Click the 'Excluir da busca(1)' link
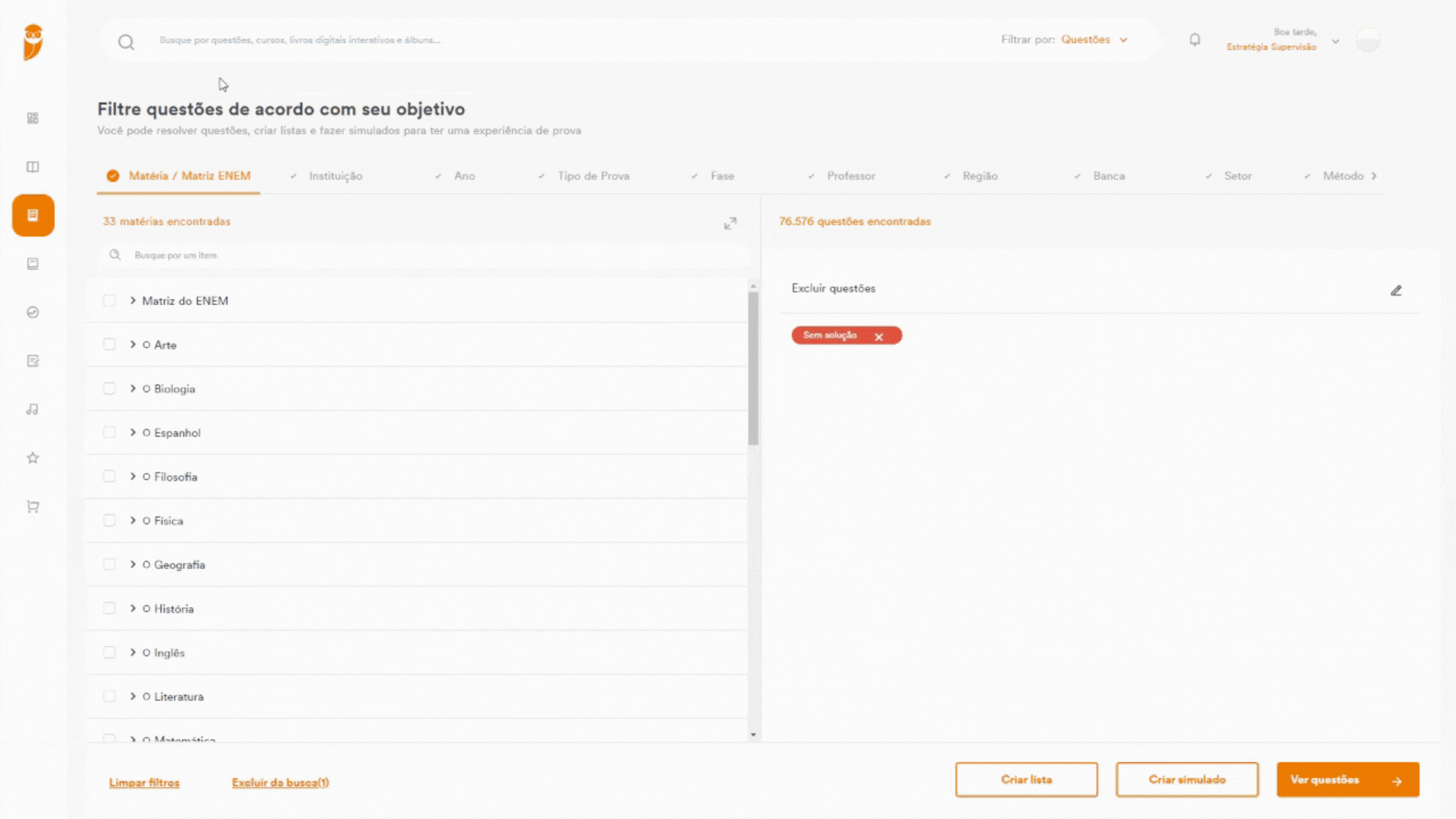 point(281,783)
